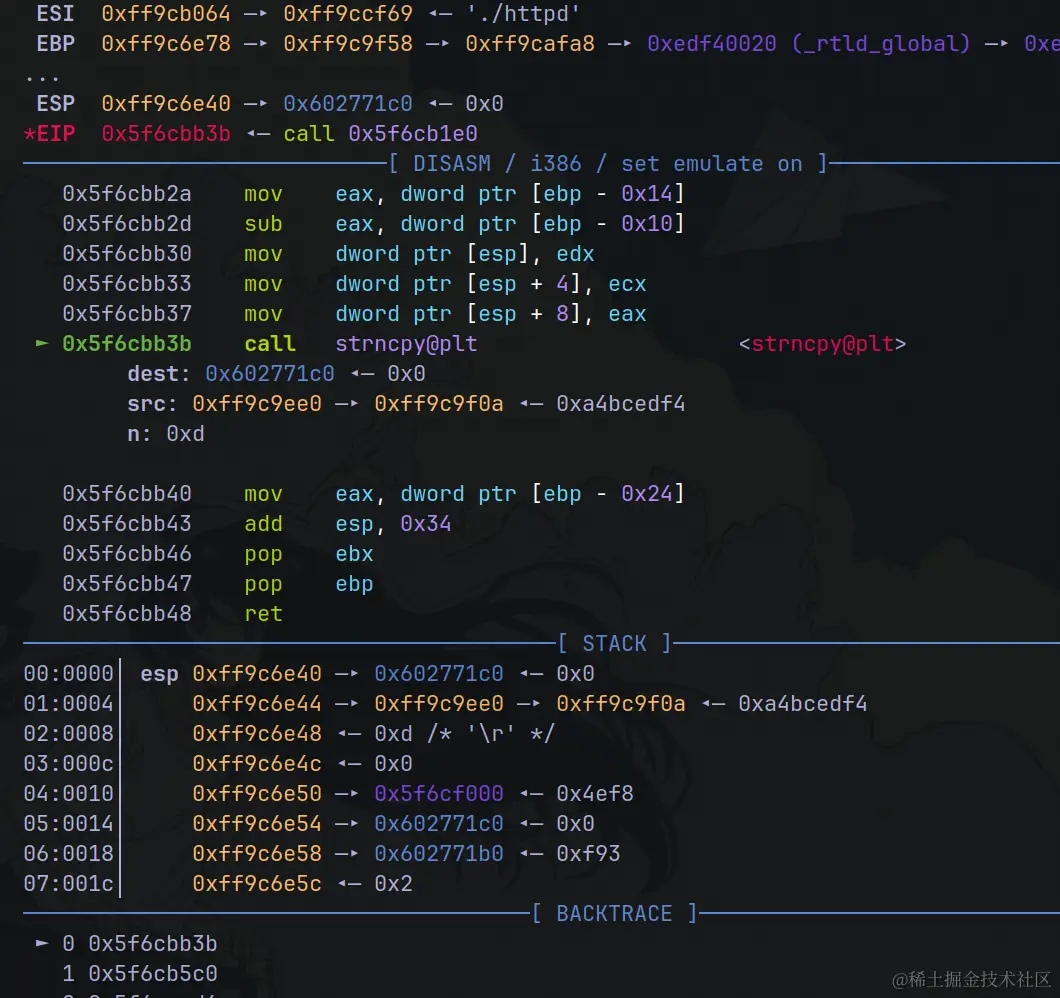Click value 0x4ef8 in stack row 04:0010
1060x998 pixels.
tap(595, 793)
